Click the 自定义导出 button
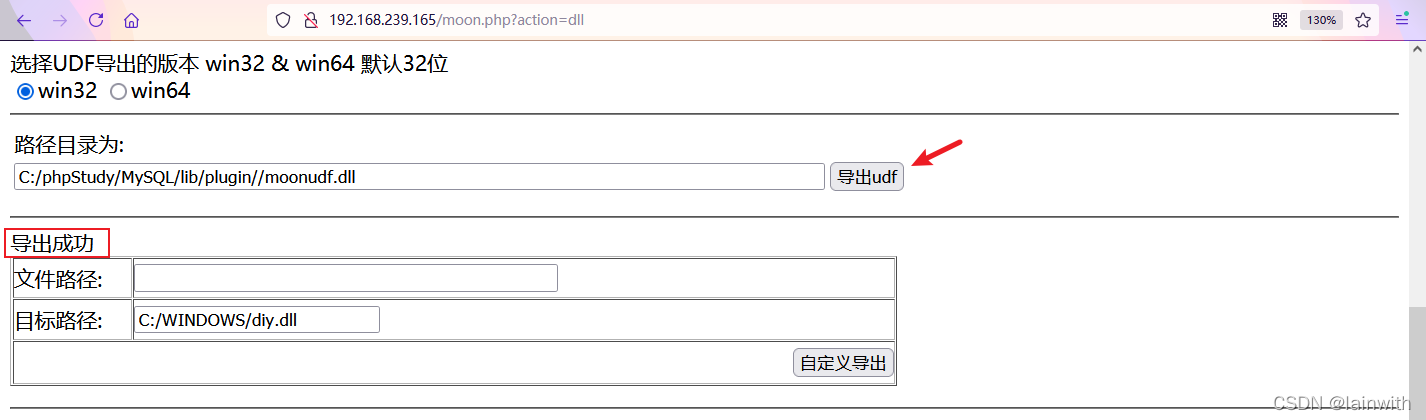This screenshot has height=420, width=1426. click(843, 363)
